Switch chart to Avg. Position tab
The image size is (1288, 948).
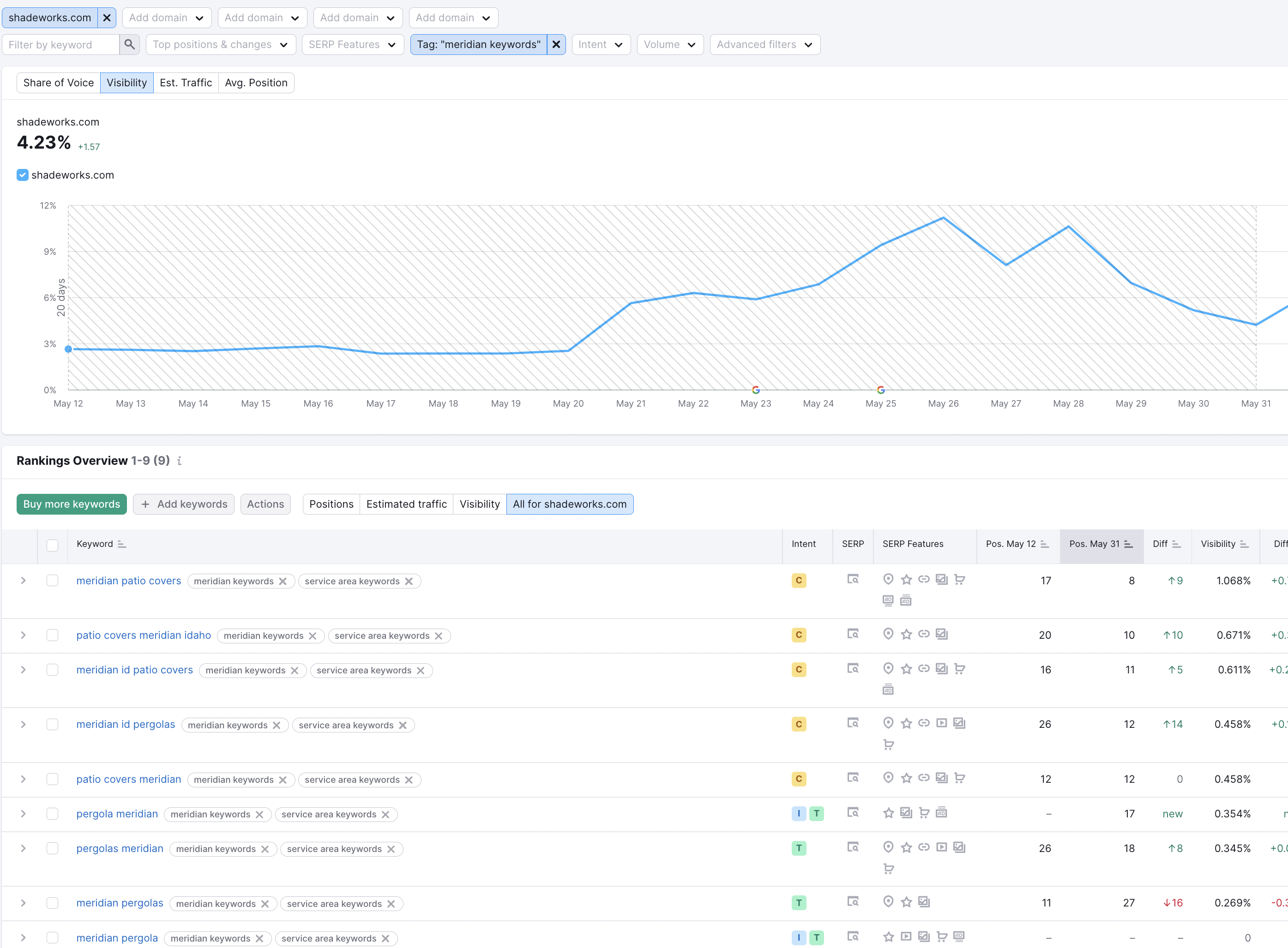pos(256,83)
